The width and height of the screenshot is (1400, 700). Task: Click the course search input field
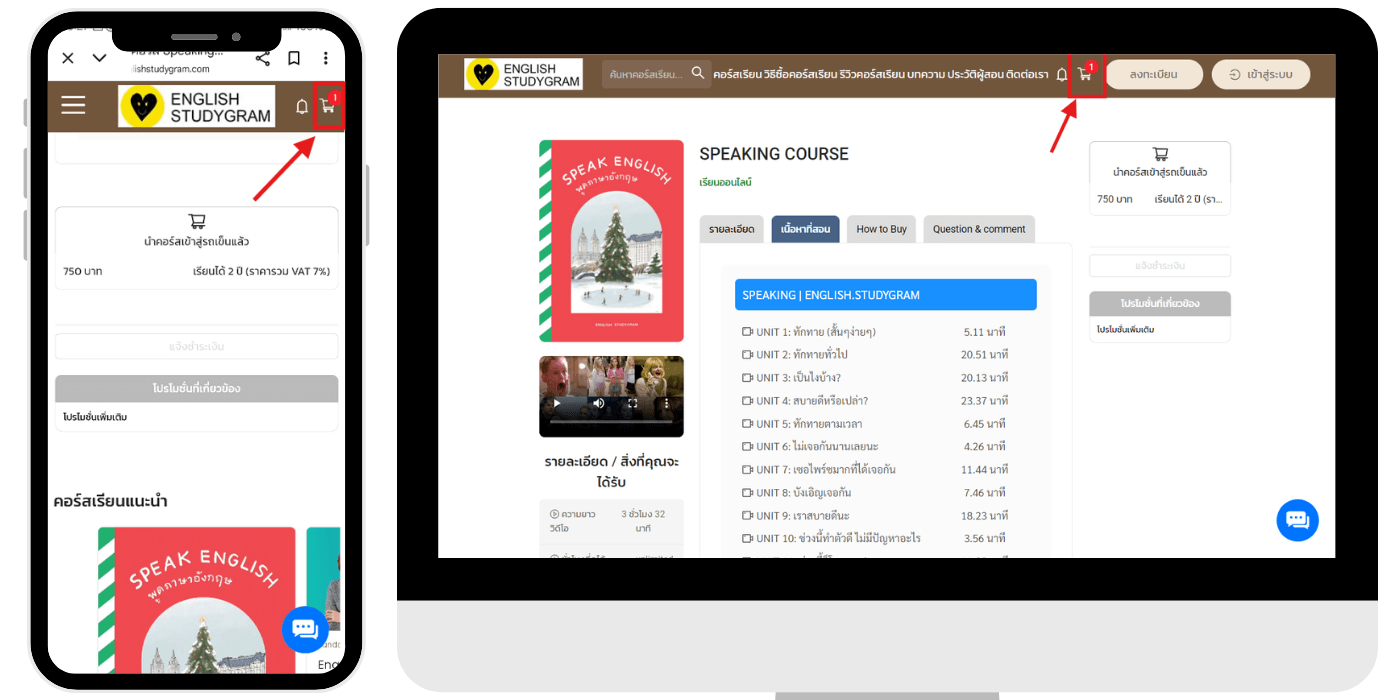click(645, 74)
